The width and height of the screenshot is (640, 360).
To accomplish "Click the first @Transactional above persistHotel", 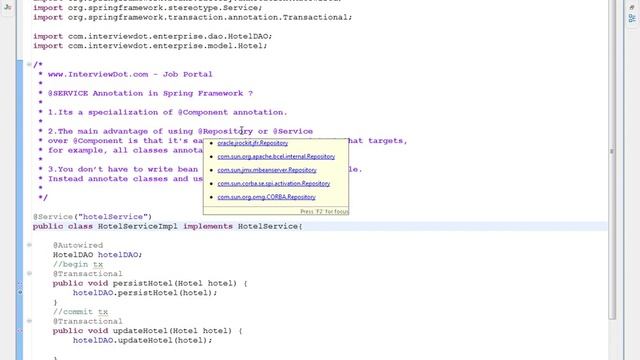I will pyautogui.click(x=88, y=274).
